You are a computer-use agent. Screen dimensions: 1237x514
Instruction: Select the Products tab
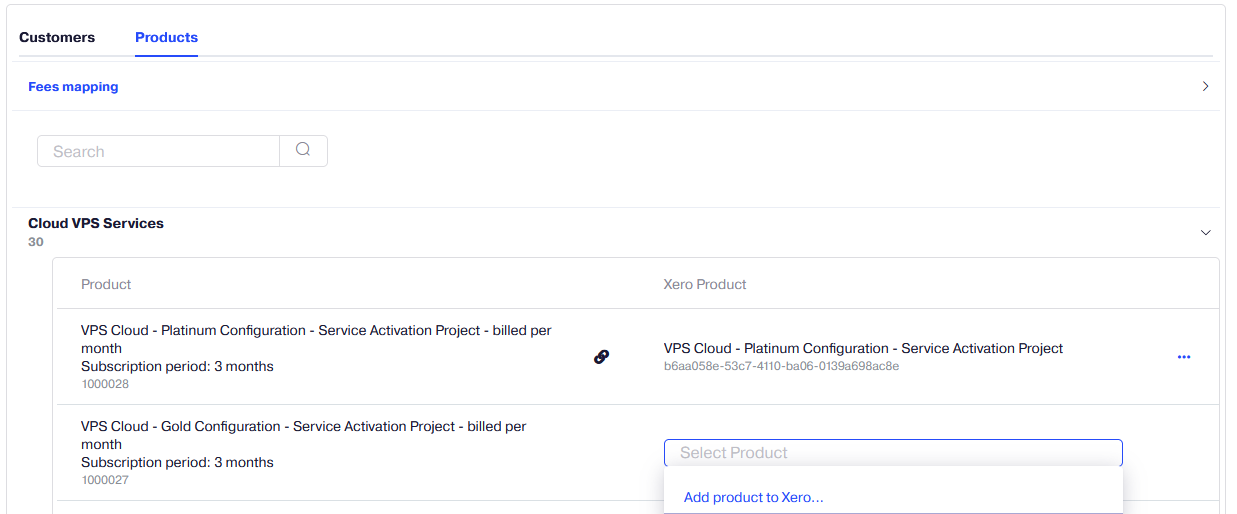(166, 37)
